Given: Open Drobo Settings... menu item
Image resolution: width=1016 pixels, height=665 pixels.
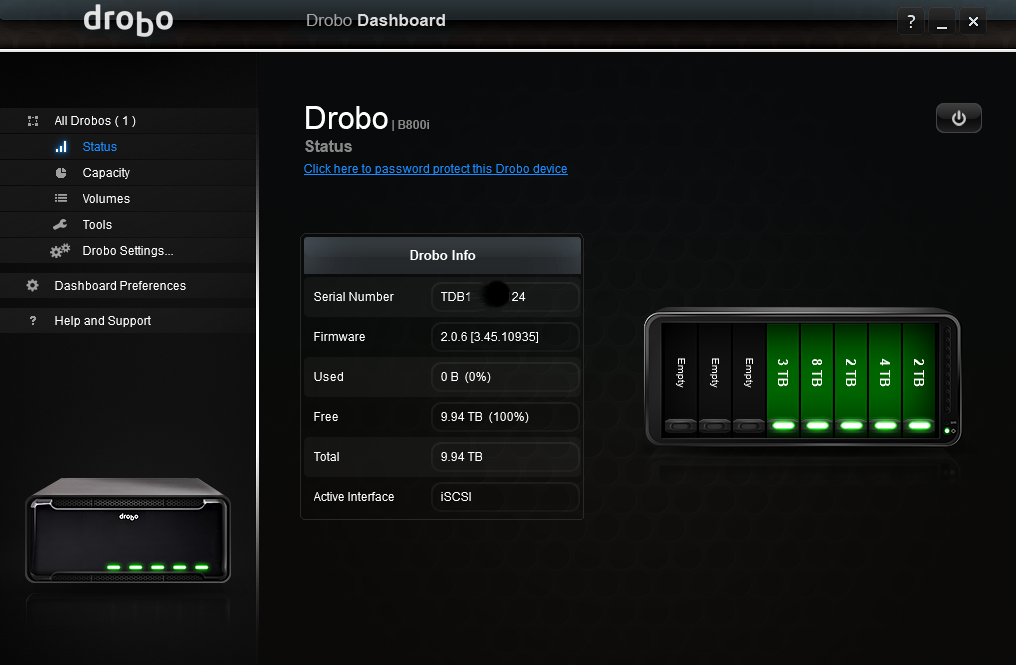Looking at the screenshot, I should [x=128, y=251].
